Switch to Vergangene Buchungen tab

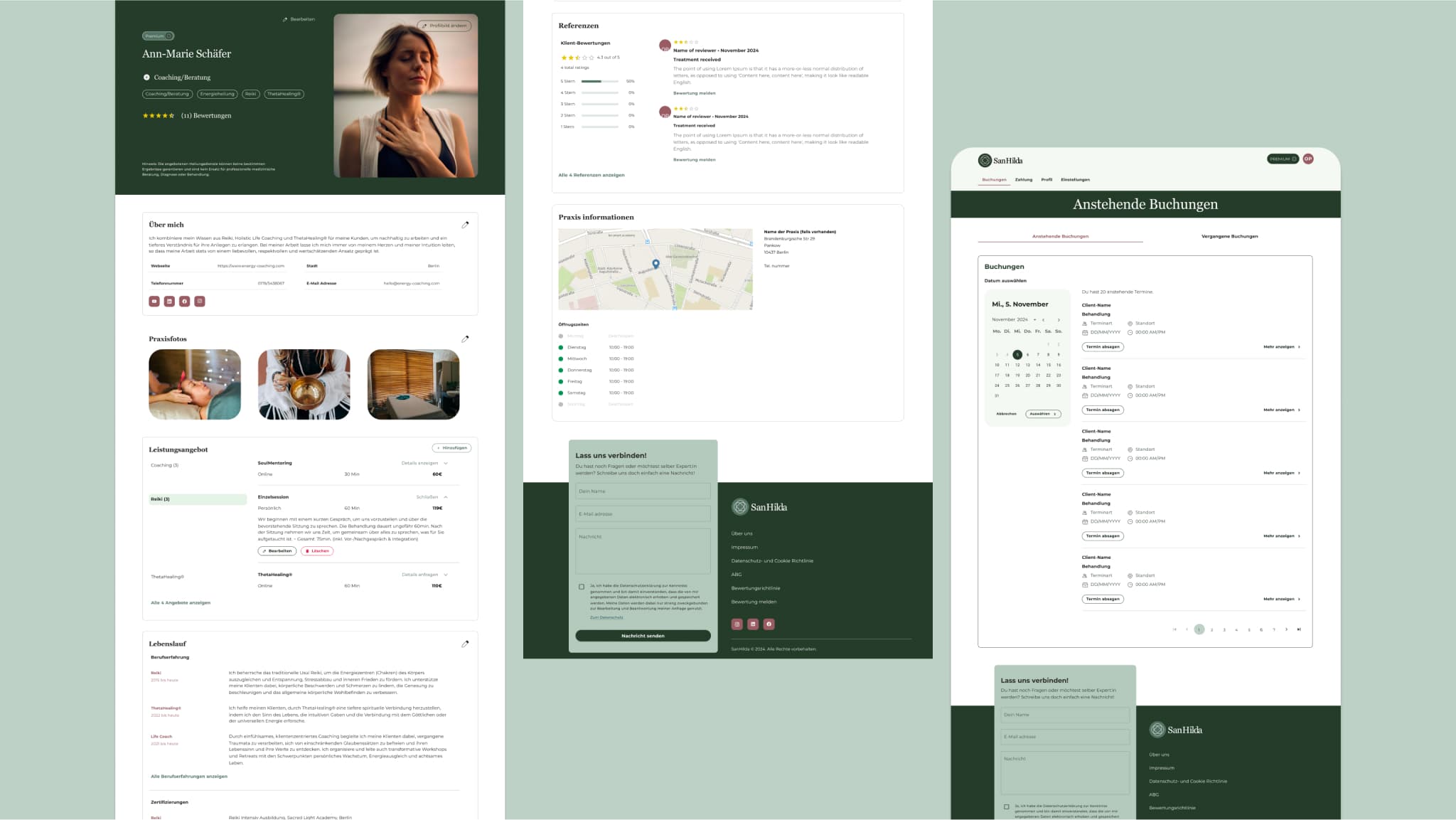1229,236
